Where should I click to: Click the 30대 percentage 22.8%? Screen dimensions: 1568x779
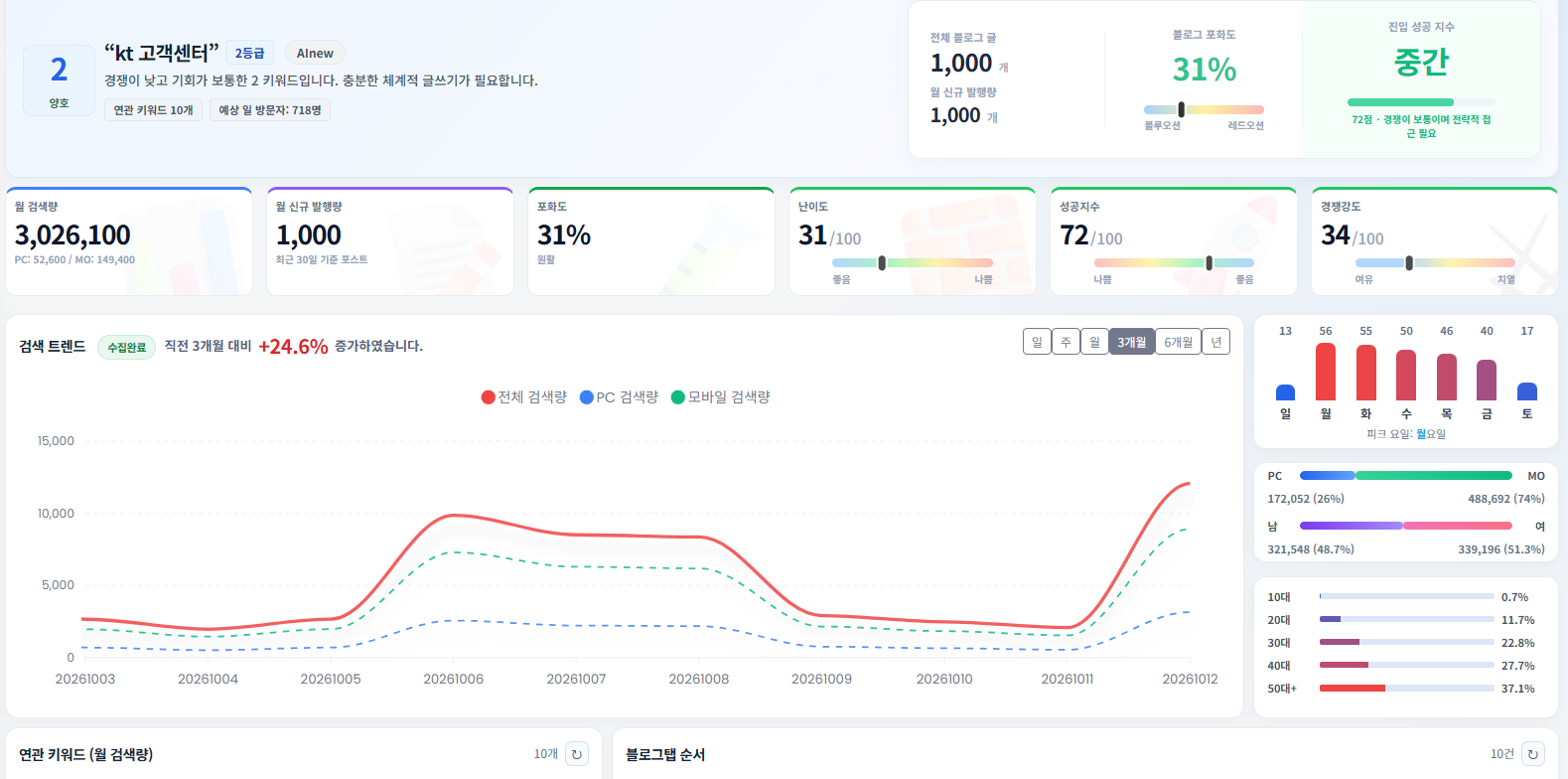[x=1518, y=643]
